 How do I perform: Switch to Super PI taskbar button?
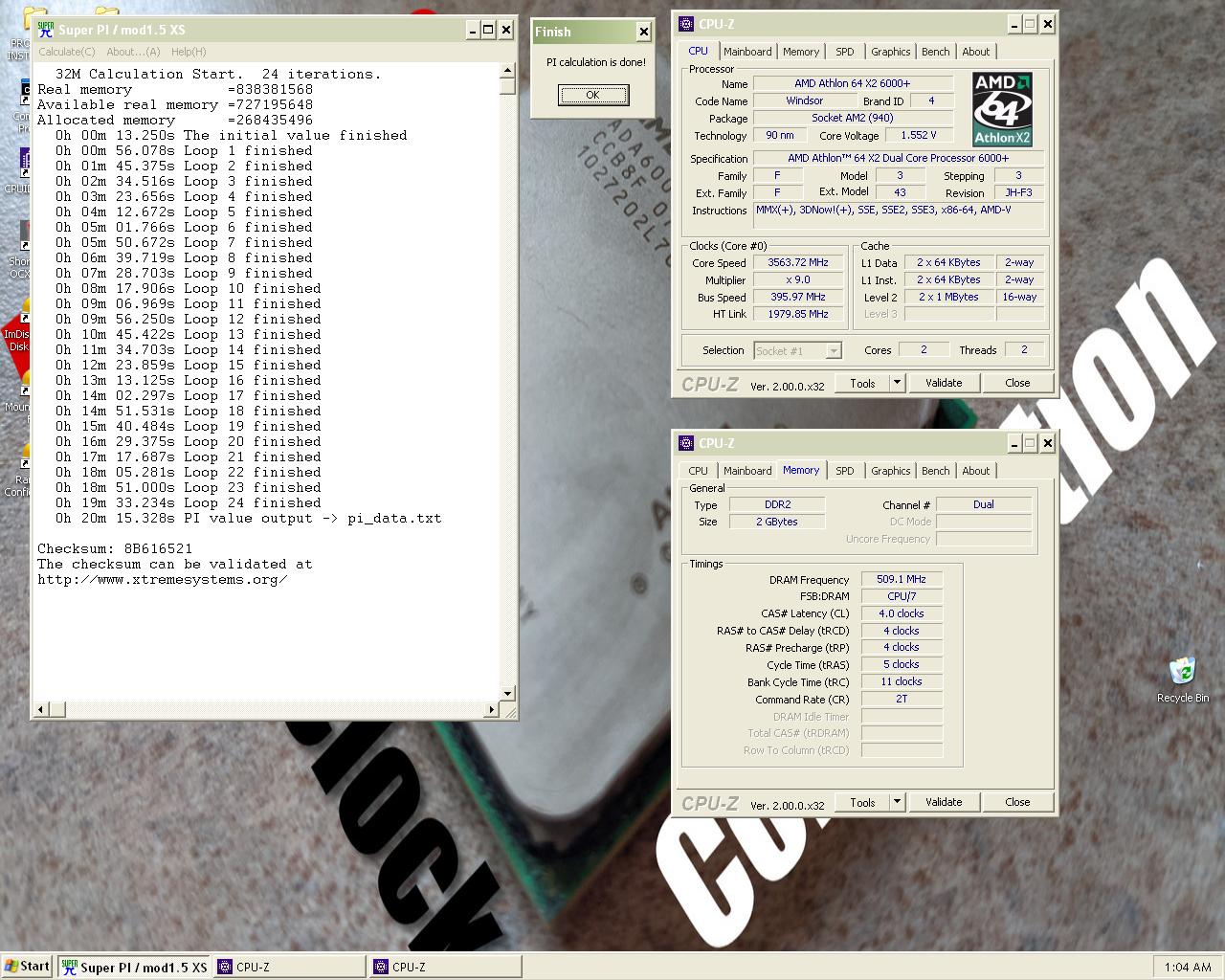134,968
